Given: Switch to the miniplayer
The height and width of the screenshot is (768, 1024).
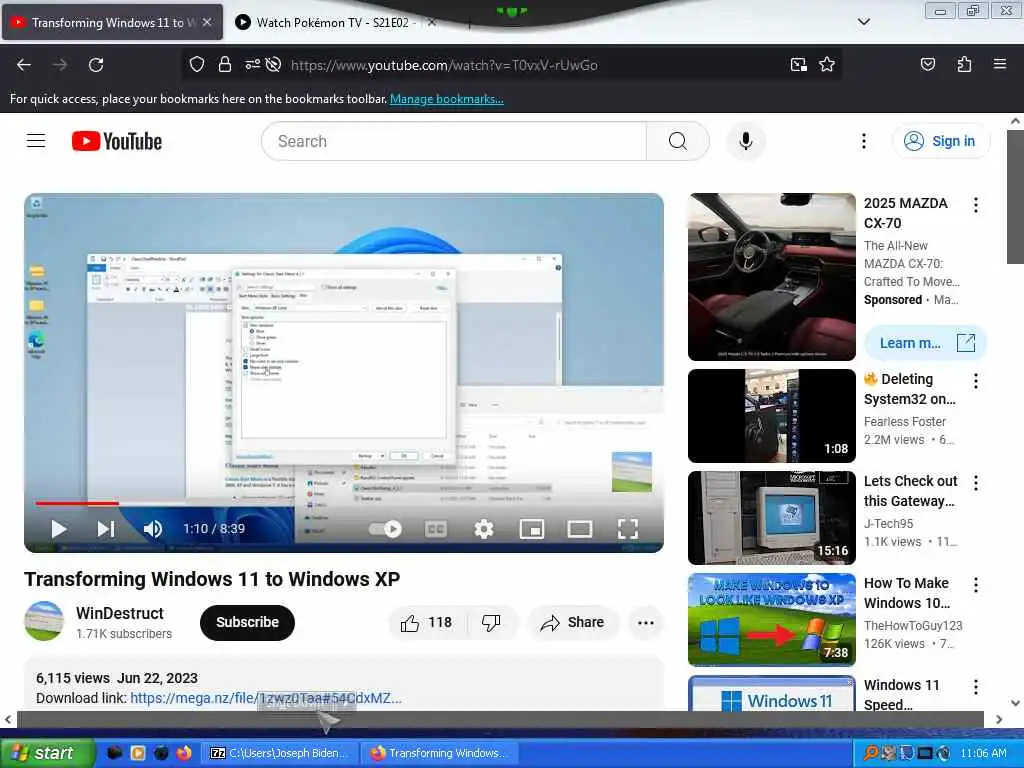Looking at the screenshot, I should (x=532, y=529).
